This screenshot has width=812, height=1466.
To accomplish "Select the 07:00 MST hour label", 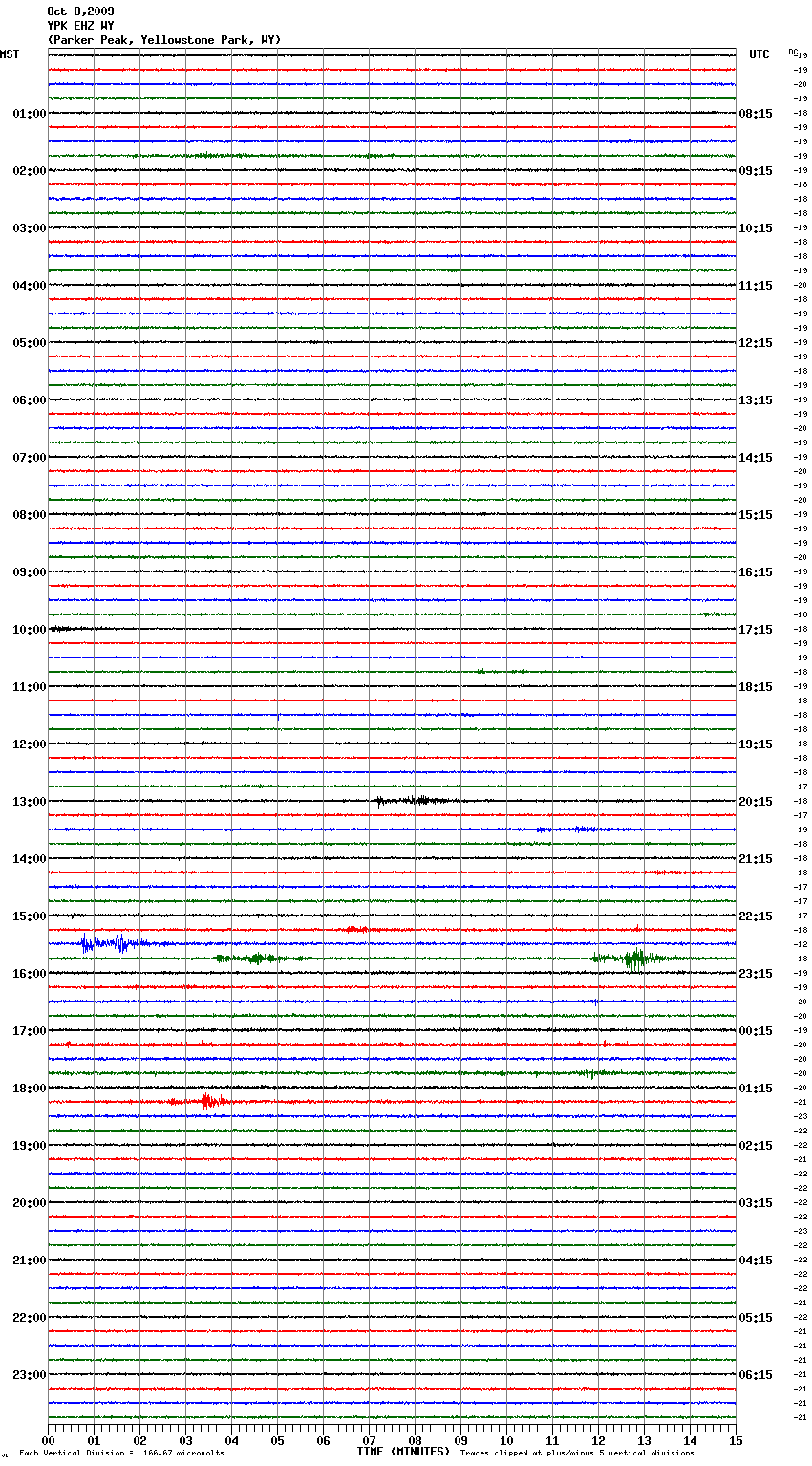I will pyautogui.click(x=30, y=458).
